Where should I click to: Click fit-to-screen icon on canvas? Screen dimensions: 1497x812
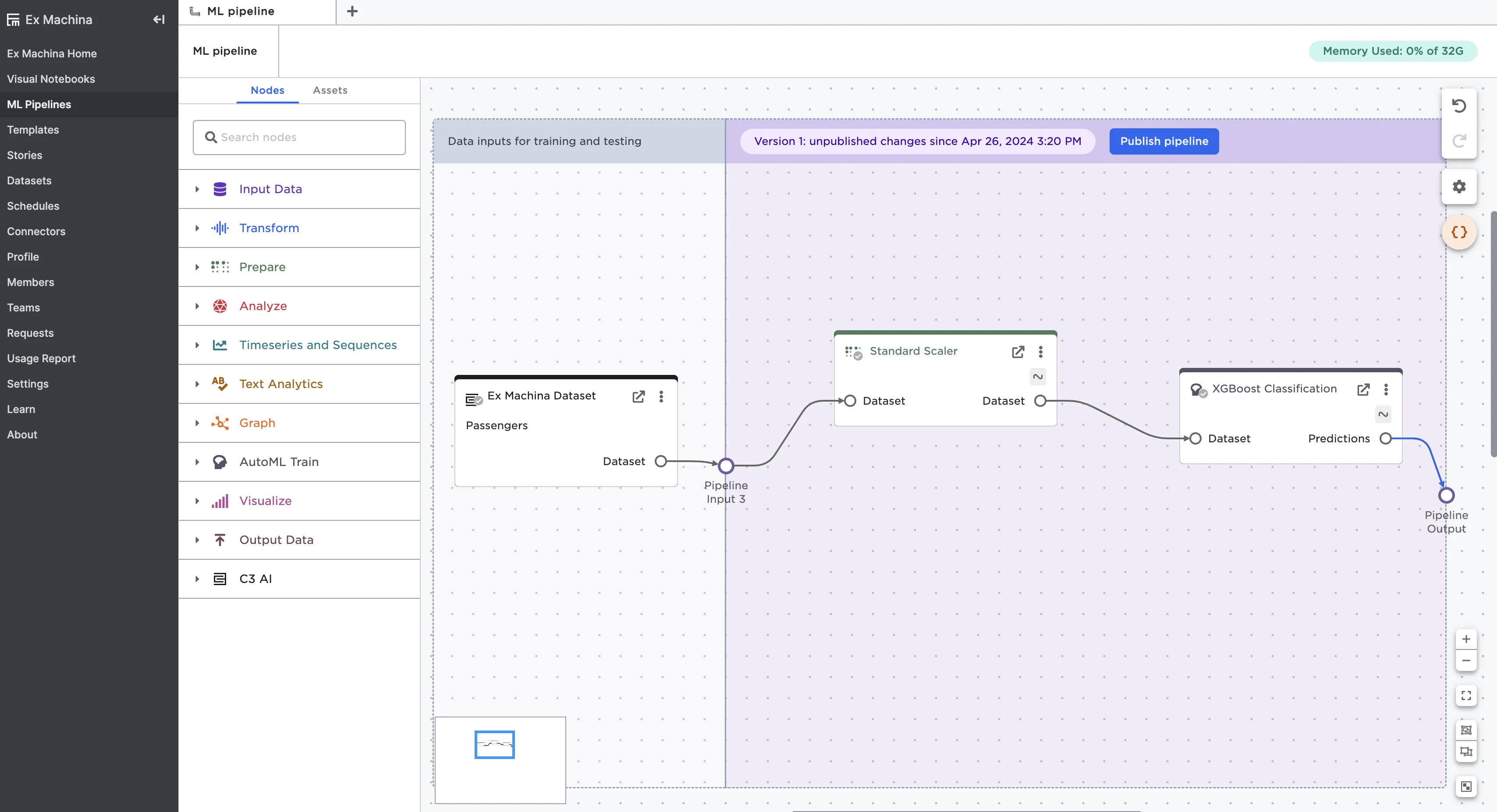(x=1465, y=695)
